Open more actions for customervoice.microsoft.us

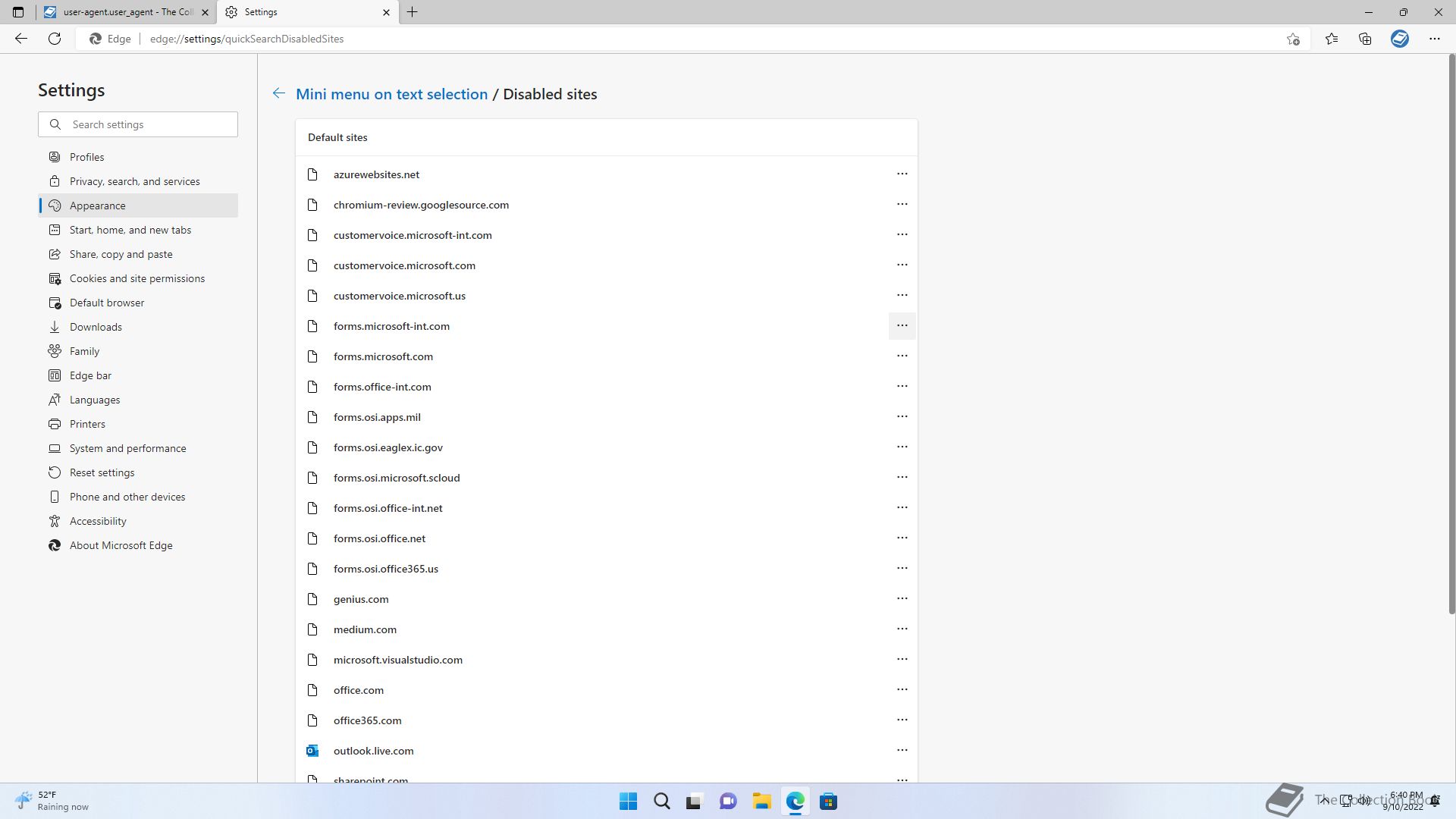[x=902, y=296]
